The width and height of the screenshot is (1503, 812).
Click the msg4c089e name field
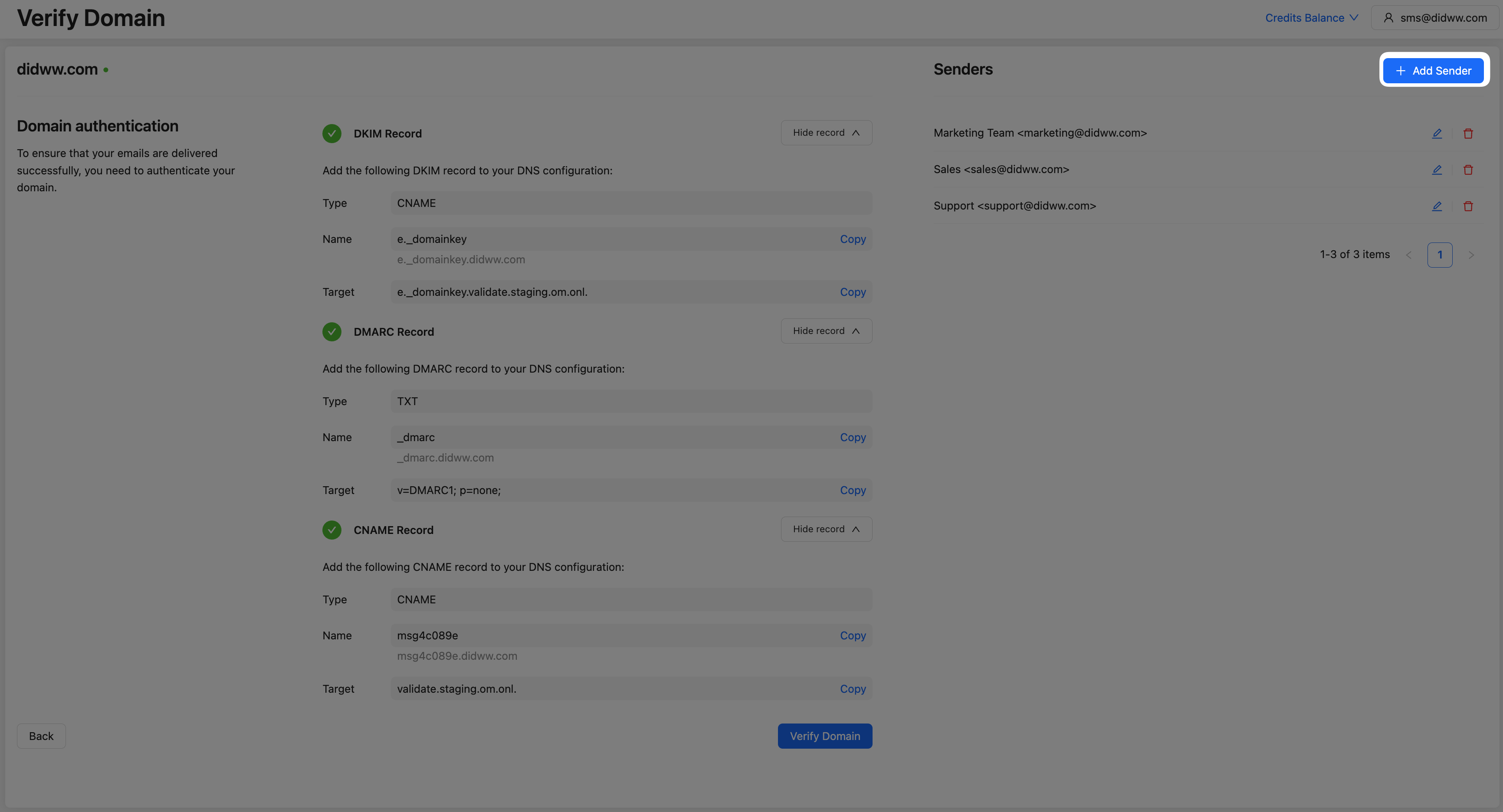pyautogui.click(x=613, y=635)
